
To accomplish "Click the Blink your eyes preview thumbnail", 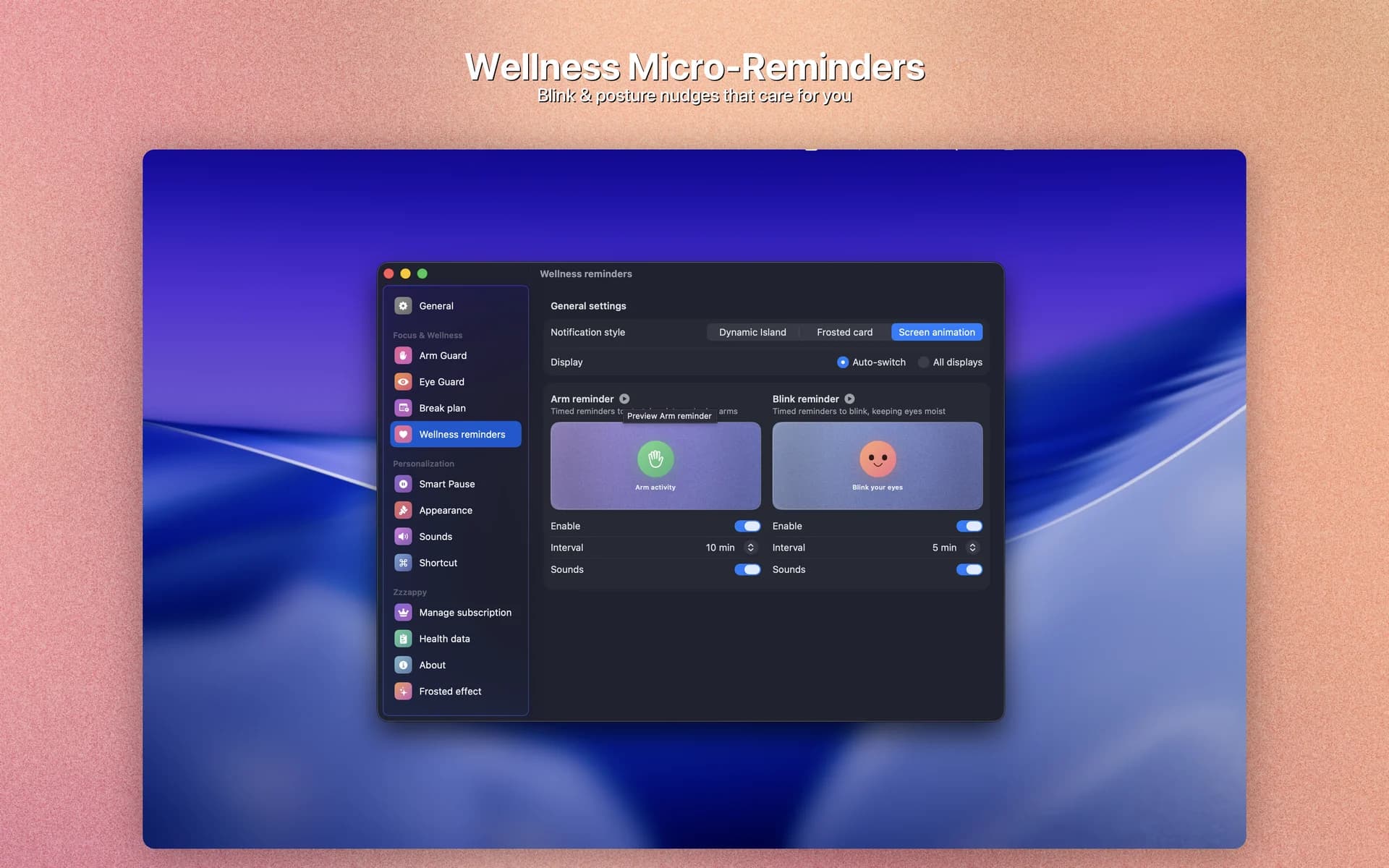I will tap(877, 466).
